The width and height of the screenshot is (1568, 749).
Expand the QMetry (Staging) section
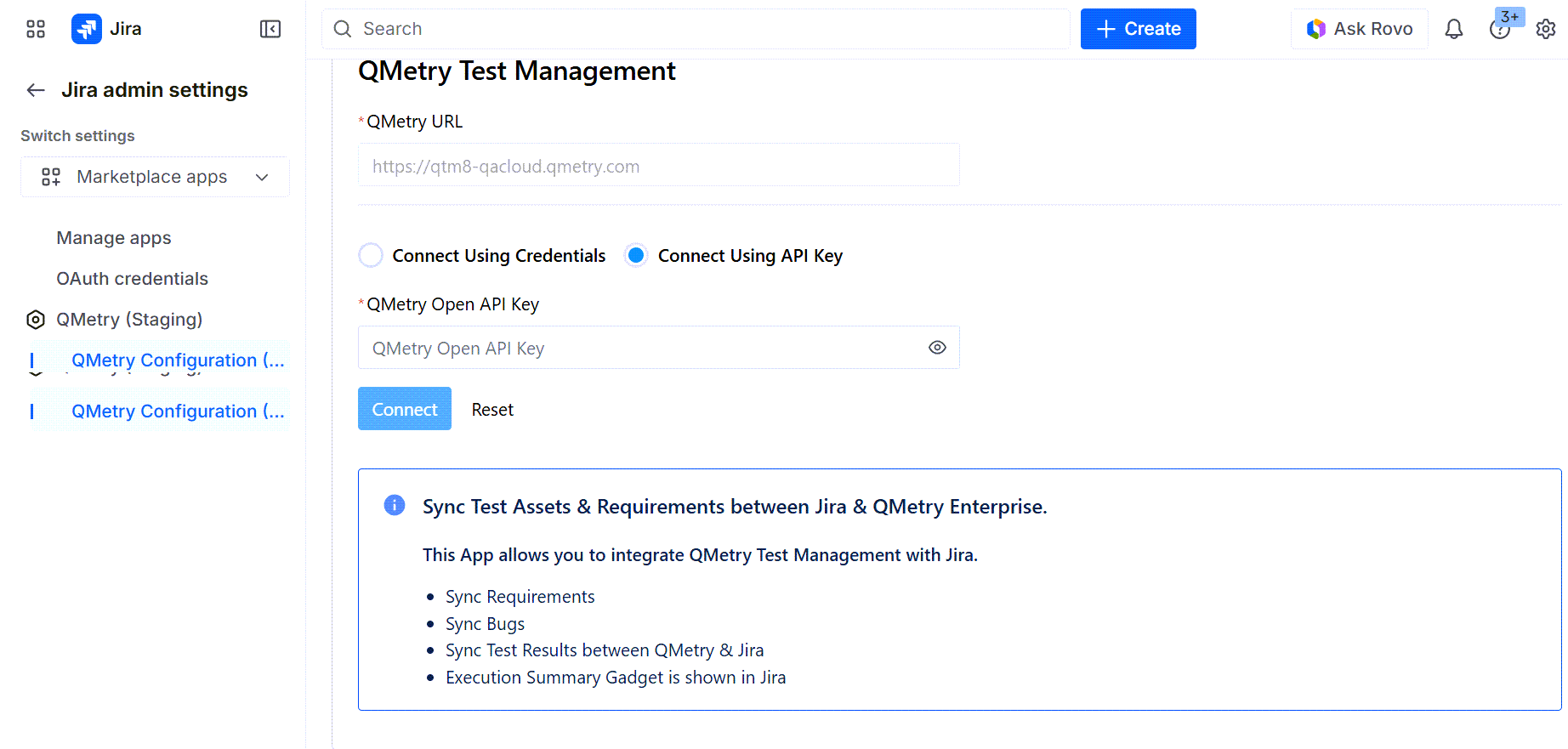point(129,320)
